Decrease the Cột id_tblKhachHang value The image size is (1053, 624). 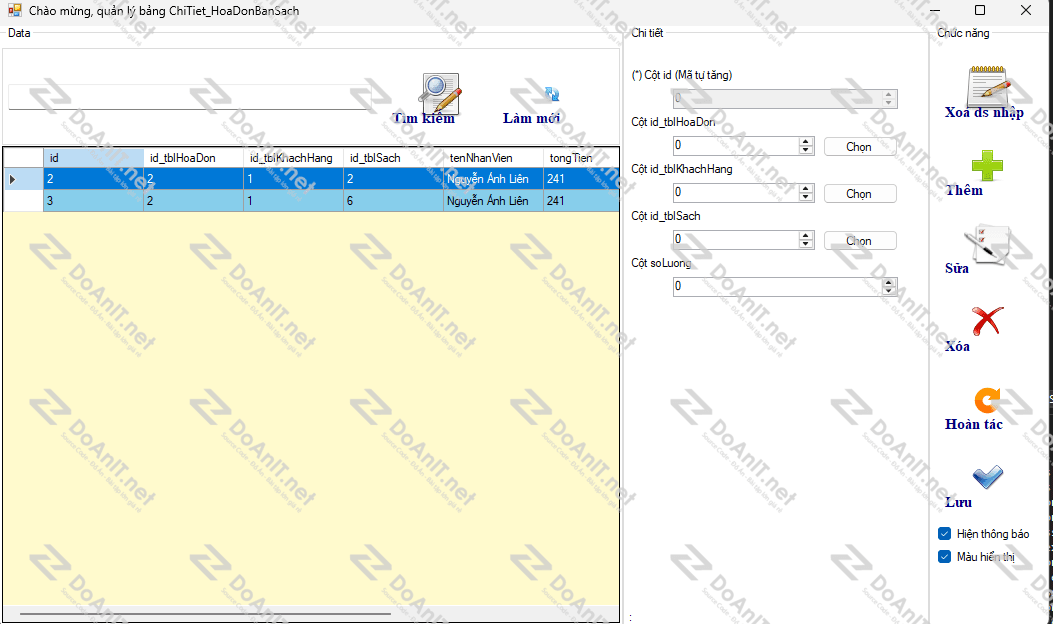806,197
